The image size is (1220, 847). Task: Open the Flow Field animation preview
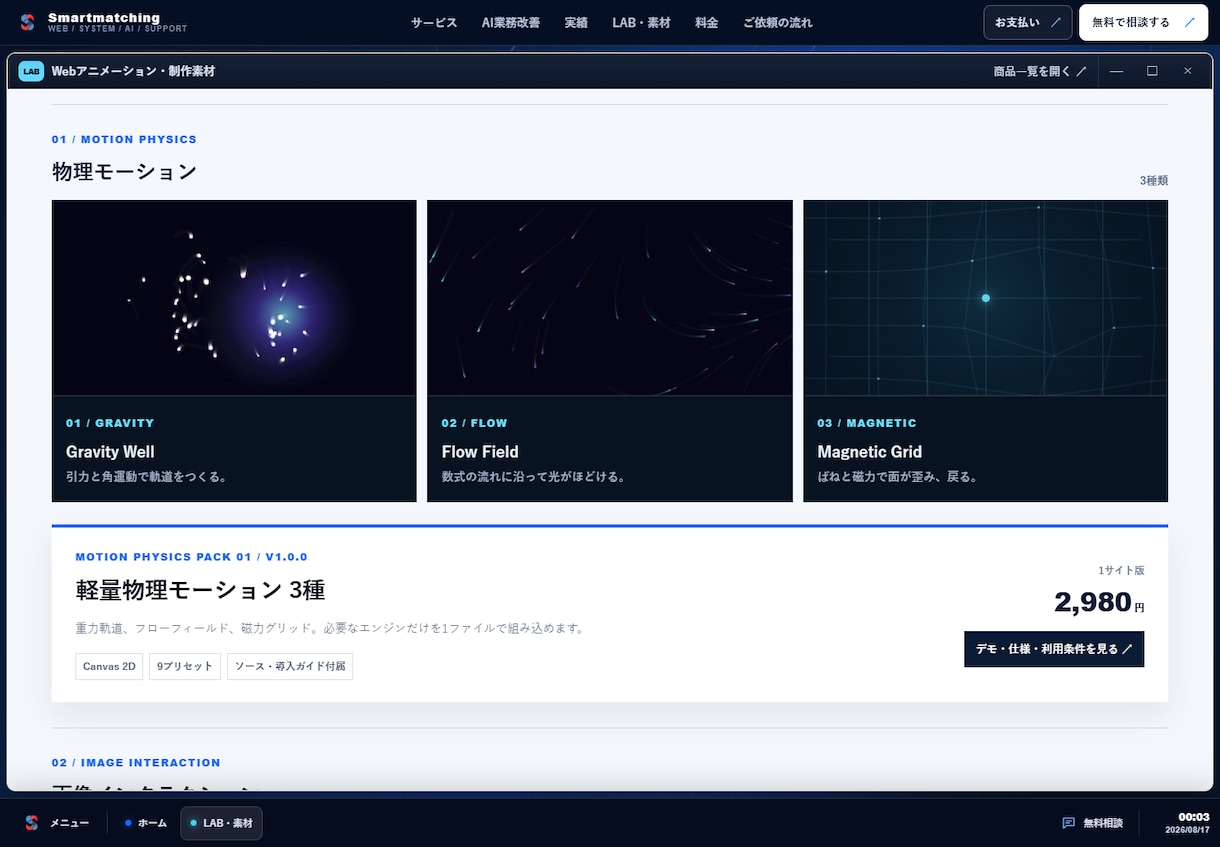click(x=610, y=298)
